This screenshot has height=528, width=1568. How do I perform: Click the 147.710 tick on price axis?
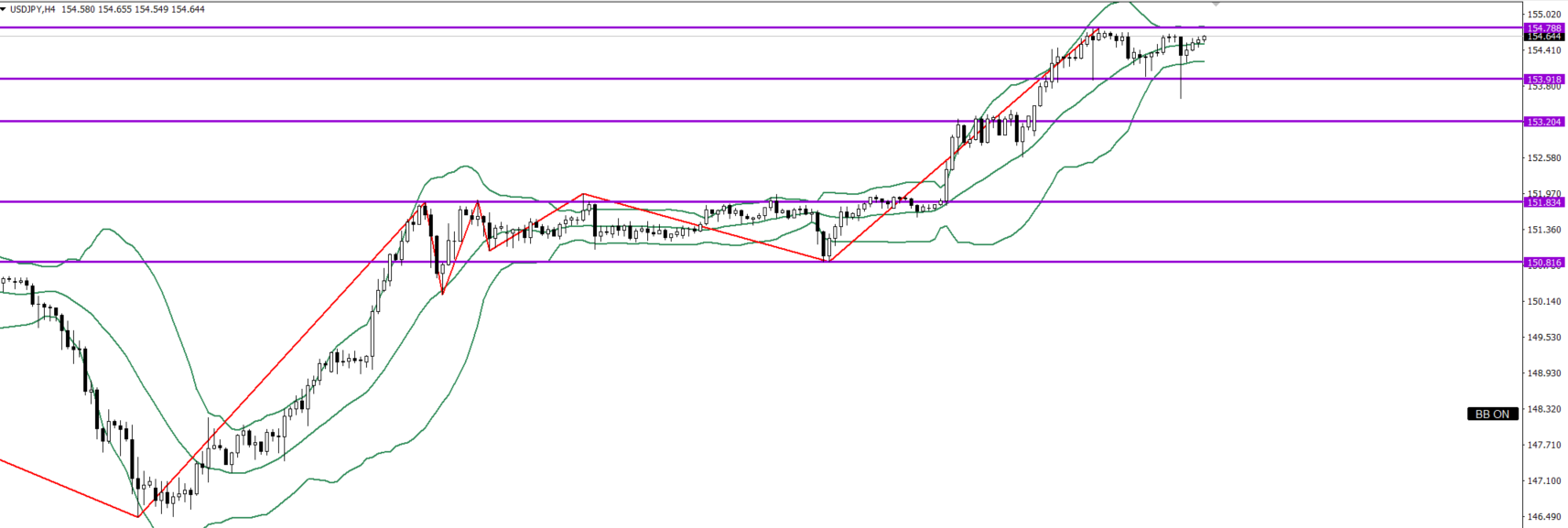pos(1543,446)
